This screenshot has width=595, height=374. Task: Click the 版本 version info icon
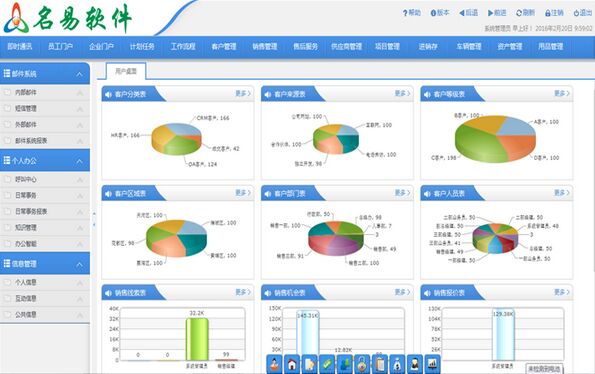(433, 13)
